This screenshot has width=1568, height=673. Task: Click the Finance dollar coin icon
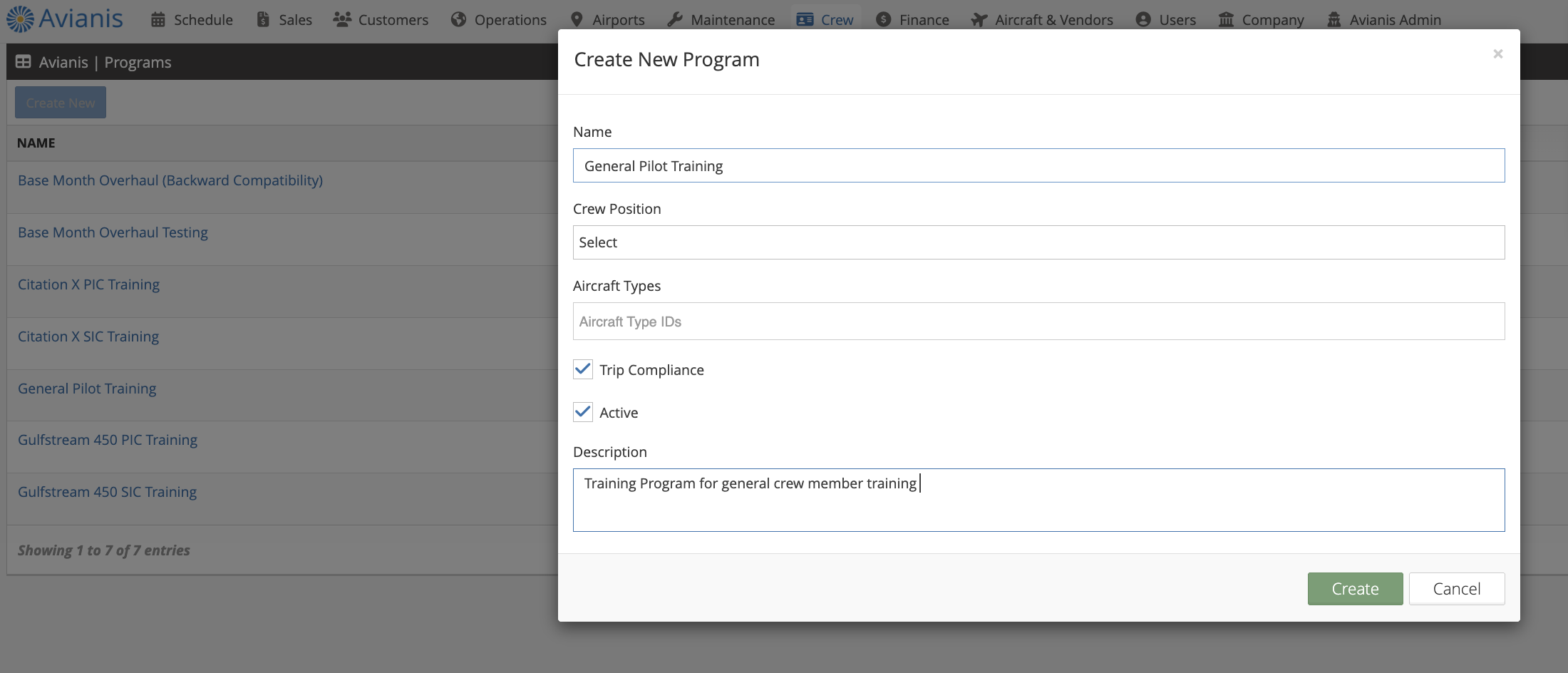click(884, 20)
